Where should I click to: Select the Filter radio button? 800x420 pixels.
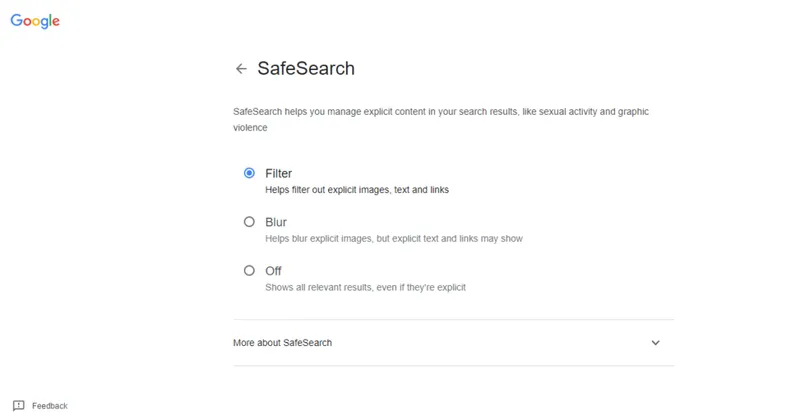[249, 173]
